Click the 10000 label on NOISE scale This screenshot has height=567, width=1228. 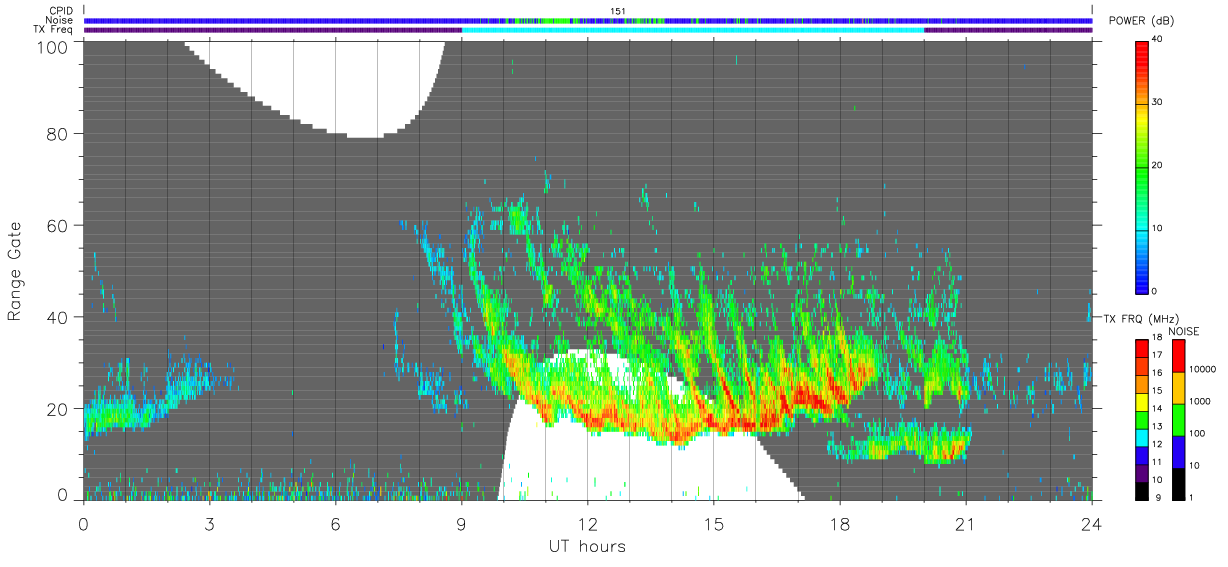point(1203,369)
